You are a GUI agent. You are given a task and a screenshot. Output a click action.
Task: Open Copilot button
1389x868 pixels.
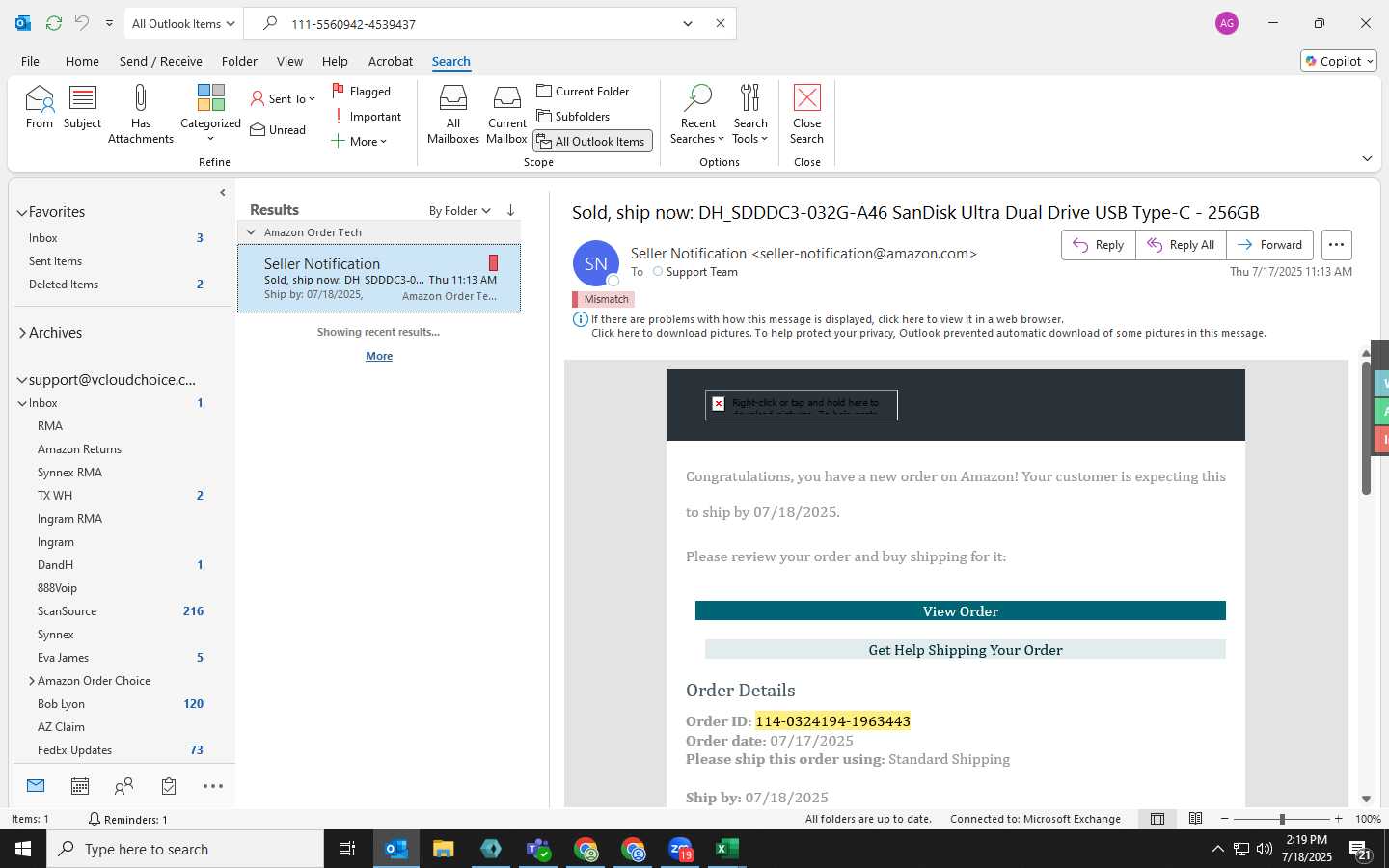coord(1339,61)
